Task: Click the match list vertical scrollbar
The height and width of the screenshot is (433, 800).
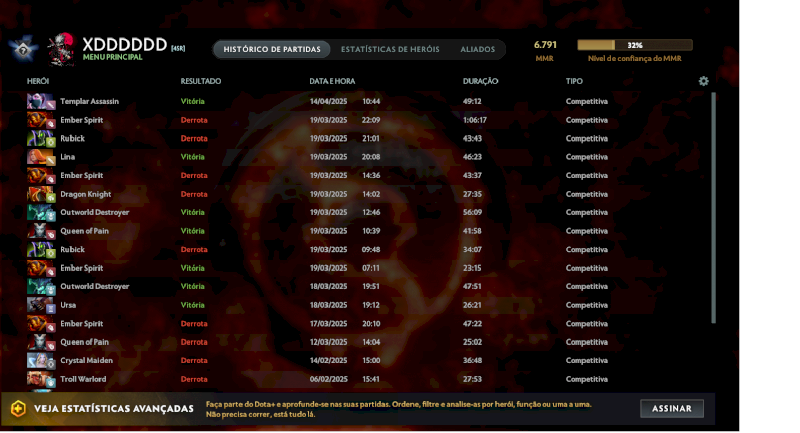Action: (713, 207)
